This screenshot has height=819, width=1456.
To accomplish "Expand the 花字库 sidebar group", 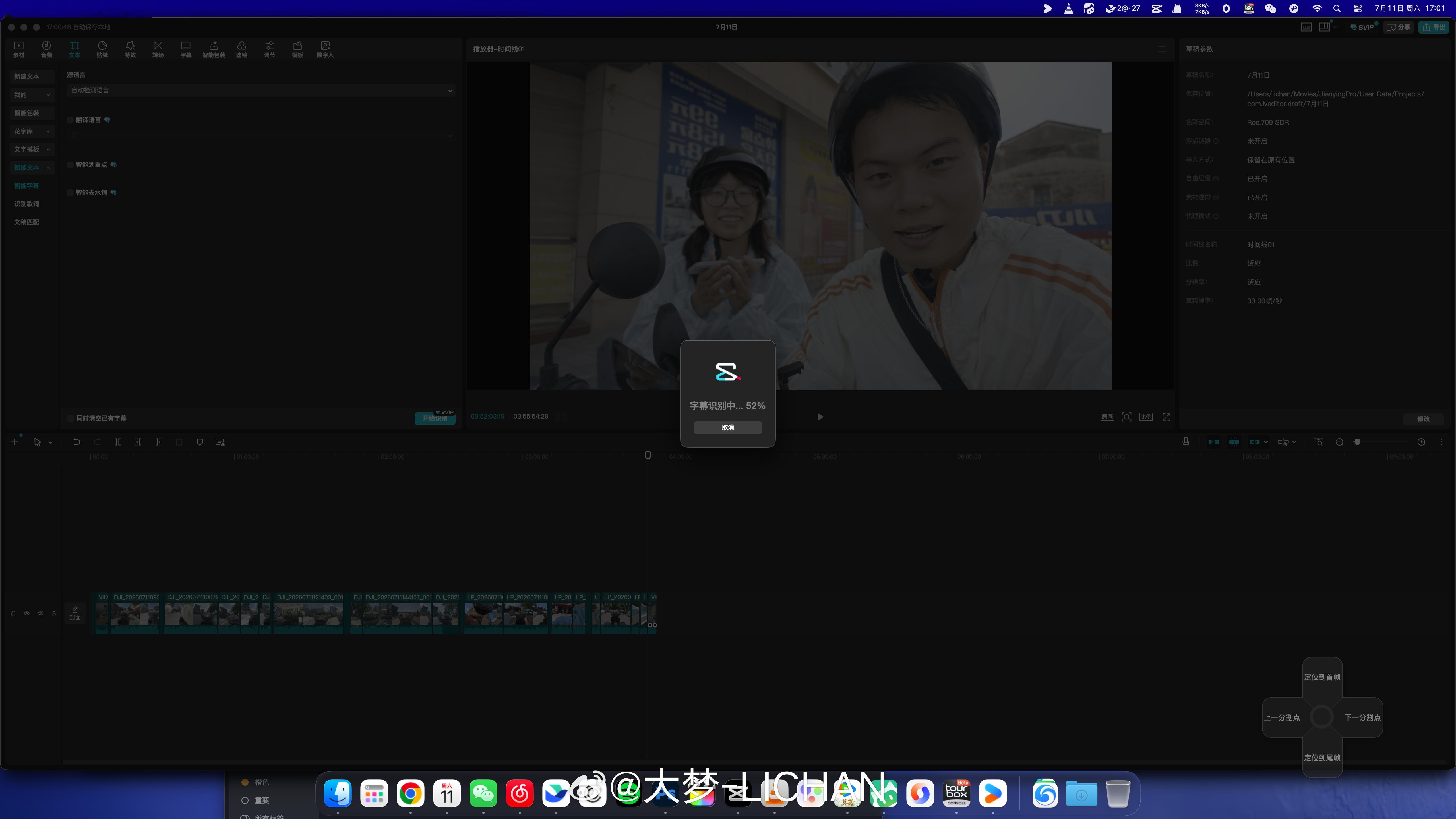I will tap(32, 131).
